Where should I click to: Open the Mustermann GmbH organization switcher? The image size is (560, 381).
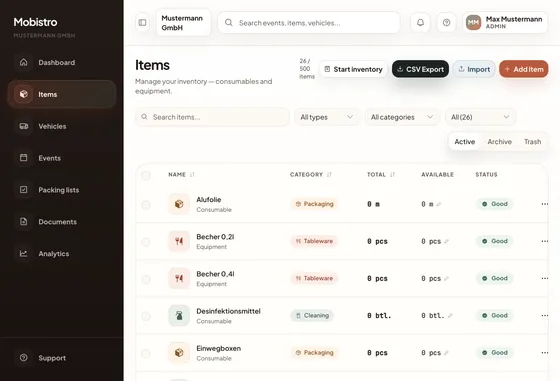[183, 23]
